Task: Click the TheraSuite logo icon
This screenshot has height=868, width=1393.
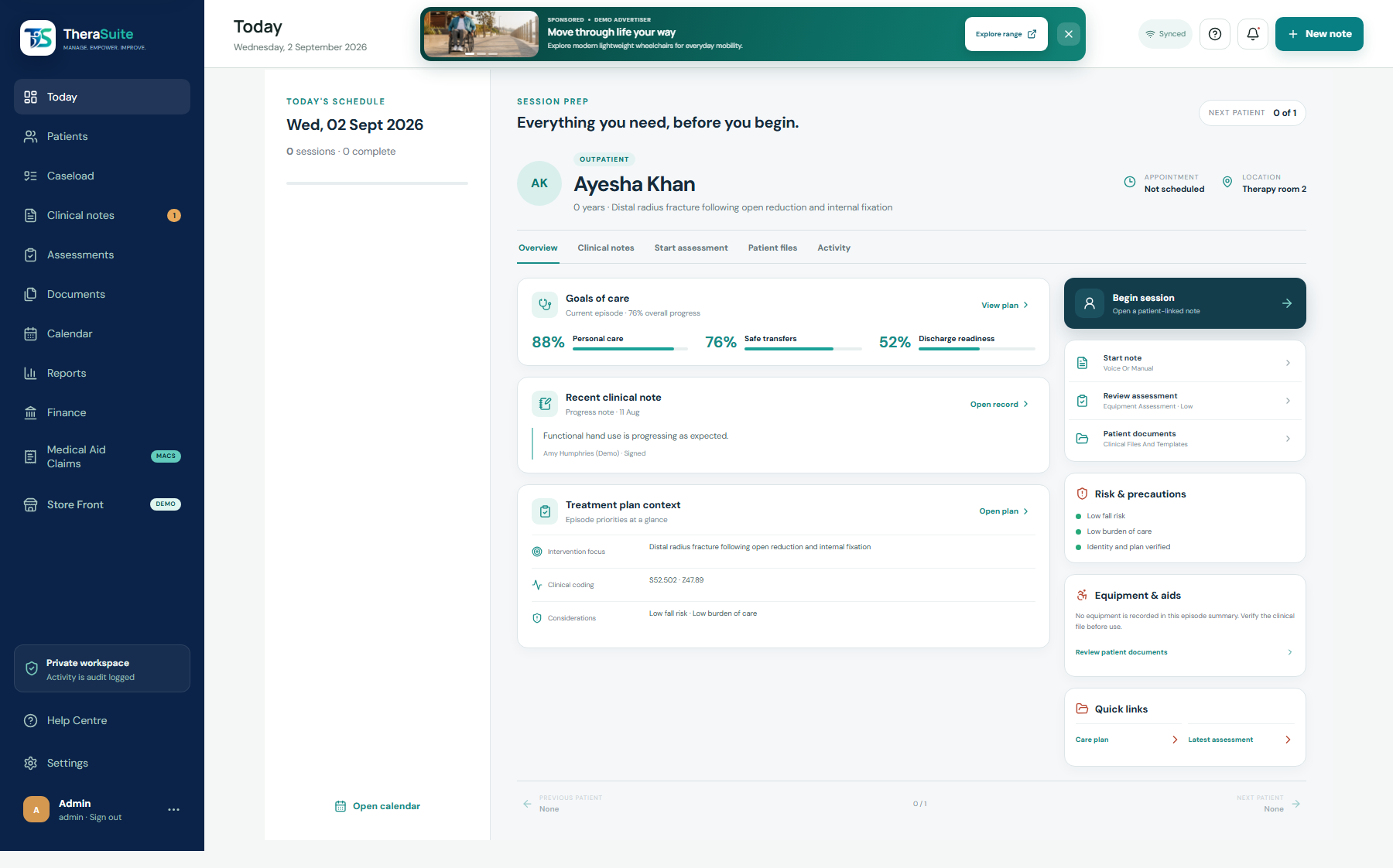Action: (38, 37)
